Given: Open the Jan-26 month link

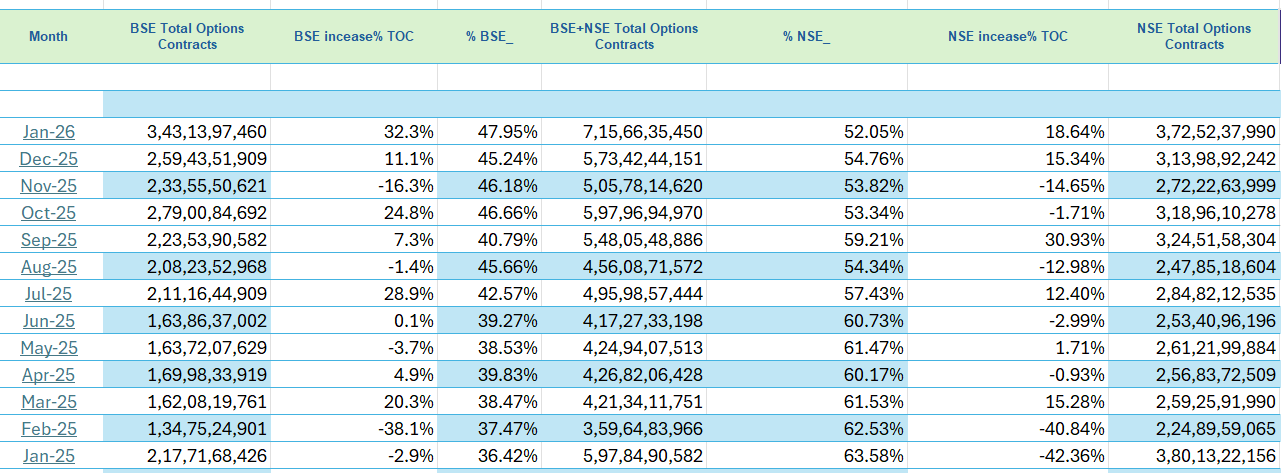Looking at the screenshot, I should coord(49,132).
